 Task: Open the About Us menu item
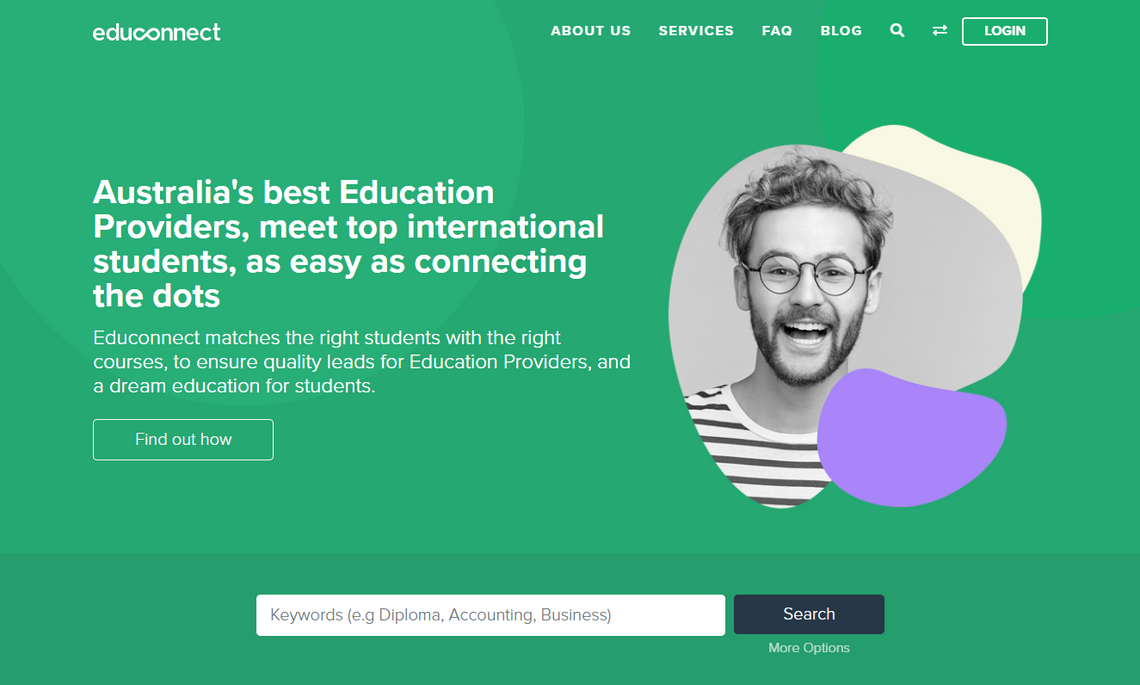coord(590,31)
